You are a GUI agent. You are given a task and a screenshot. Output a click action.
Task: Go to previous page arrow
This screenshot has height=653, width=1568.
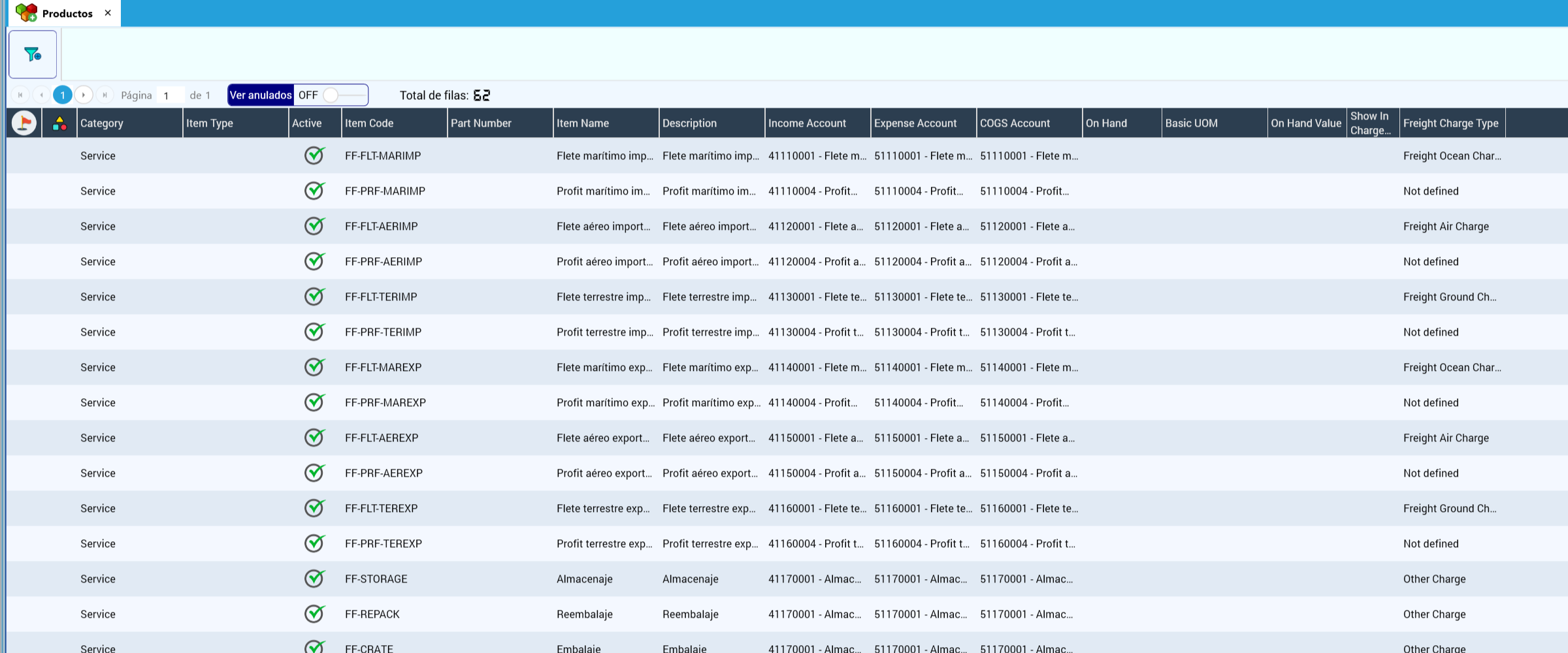click(41, 95)
